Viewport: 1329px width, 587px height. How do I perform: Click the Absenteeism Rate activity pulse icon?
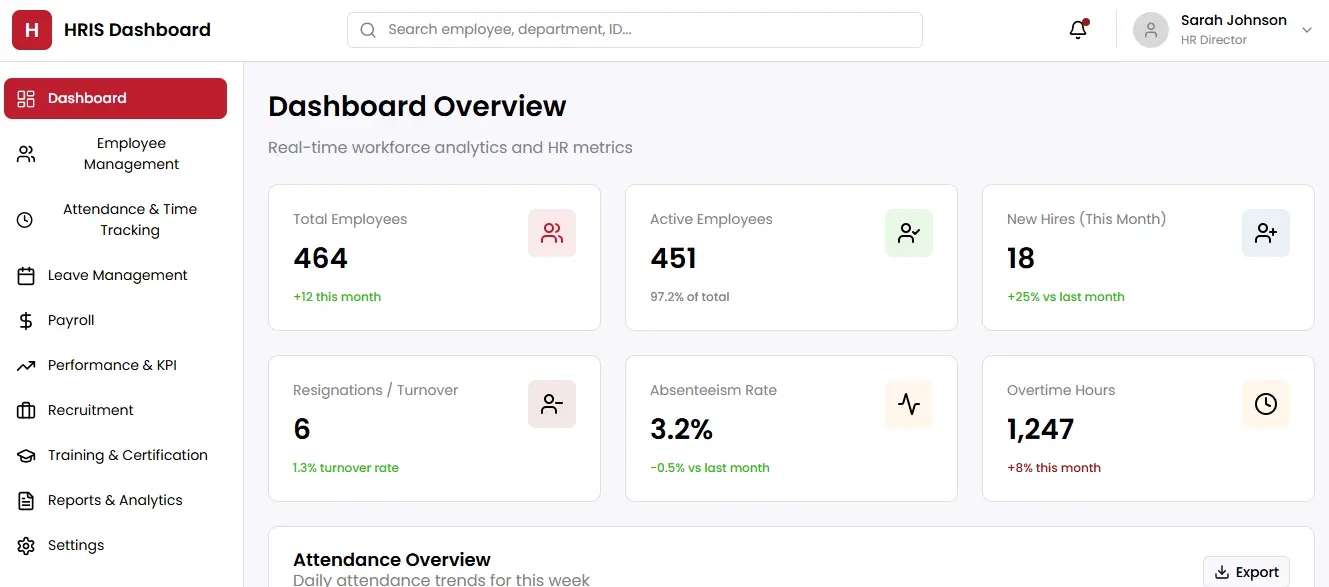pyautogui.click(x=909, y=404)
